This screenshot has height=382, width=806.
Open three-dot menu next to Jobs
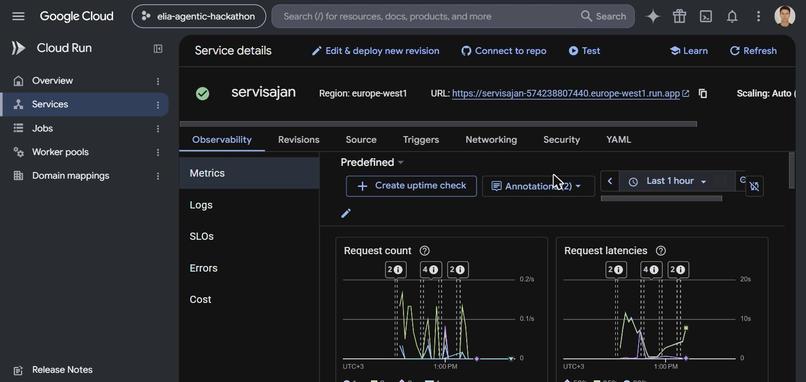click(158, 129)
